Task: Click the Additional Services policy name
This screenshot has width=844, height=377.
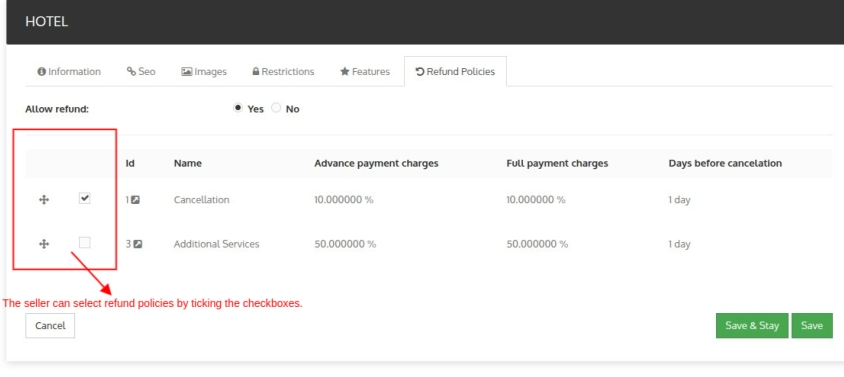Action: point(216,244)
